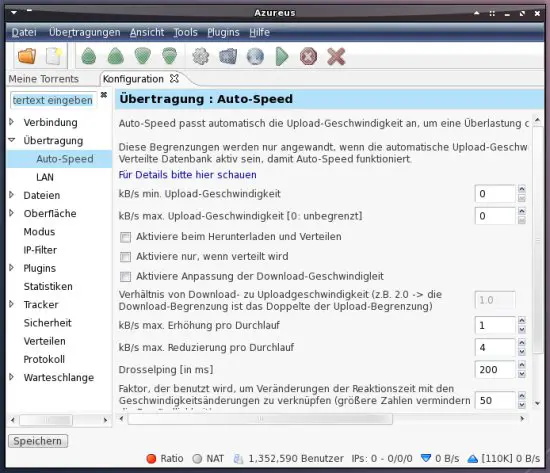Viewport: 550px width, 473px height.
Task: Collapse the Übertragung tree node
Action: tap(12, 140)
